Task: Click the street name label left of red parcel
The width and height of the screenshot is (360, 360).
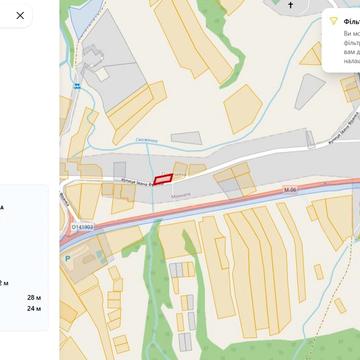Action: point(137,182)
